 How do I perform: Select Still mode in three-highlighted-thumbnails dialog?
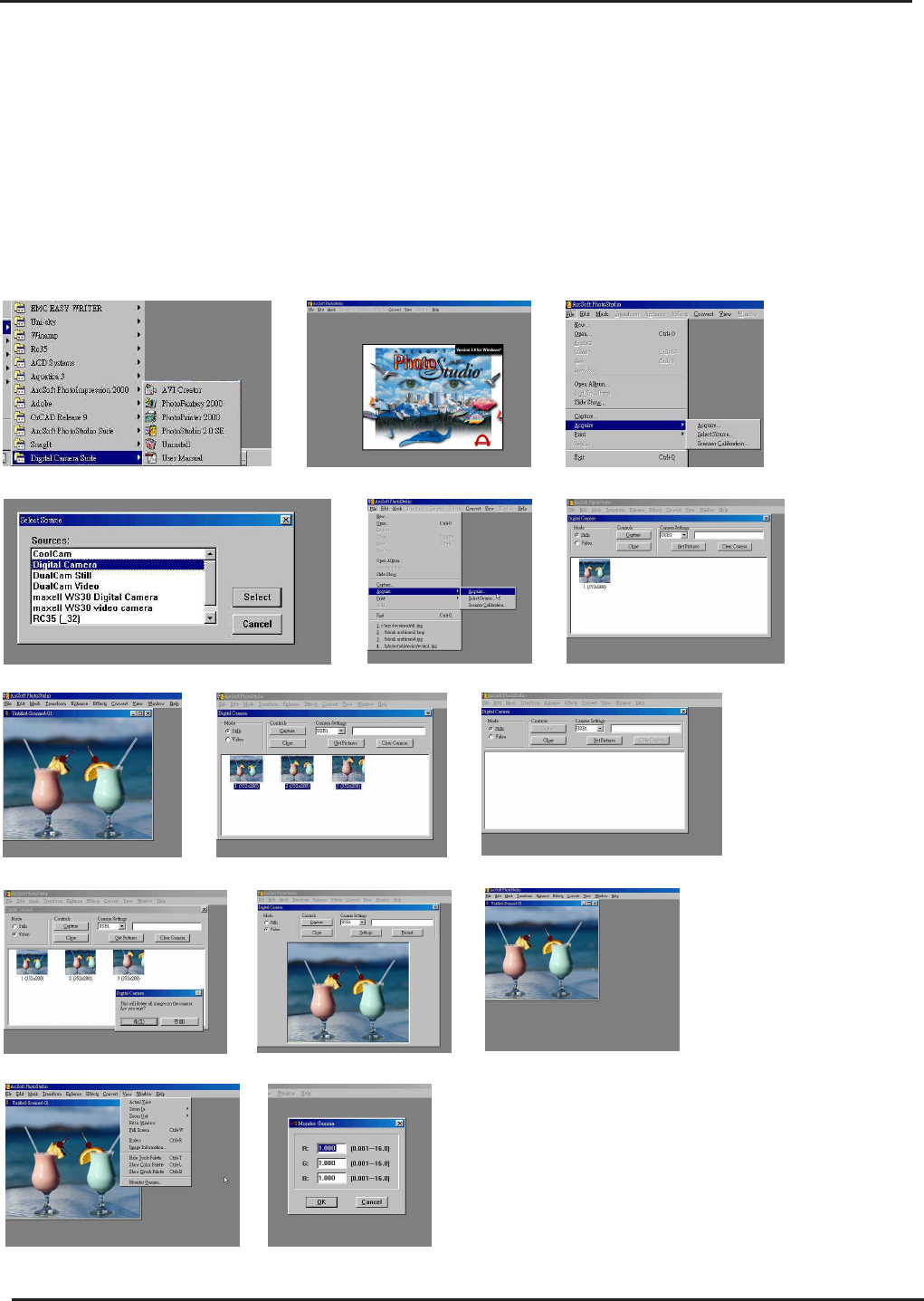point(228,731)
